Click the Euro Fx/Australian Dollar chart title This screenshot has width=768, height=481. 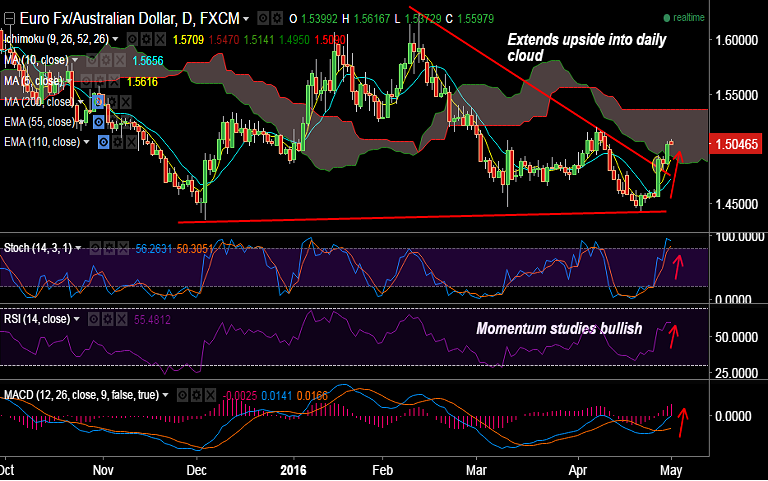pyautogui.click(x=130, y=19)
